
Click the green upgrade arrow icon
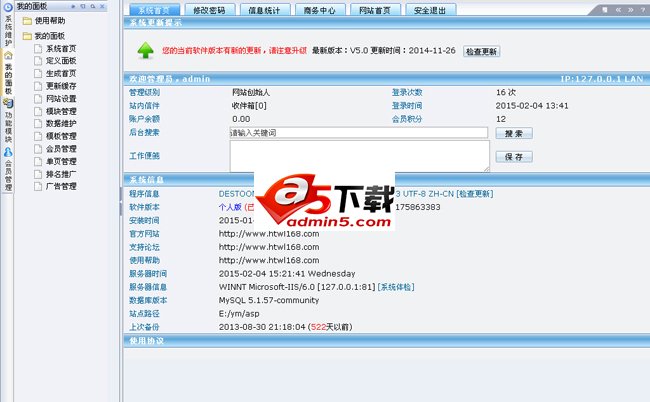pyautogui.click(x=146, y=51)
